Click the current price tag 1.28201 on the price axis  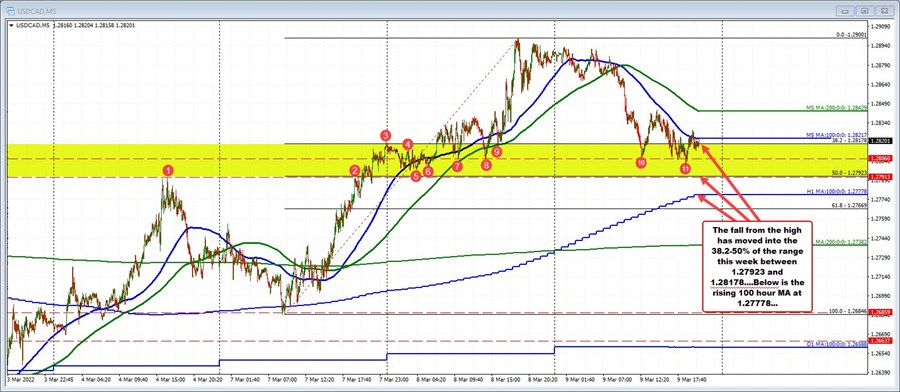[879, 140]
